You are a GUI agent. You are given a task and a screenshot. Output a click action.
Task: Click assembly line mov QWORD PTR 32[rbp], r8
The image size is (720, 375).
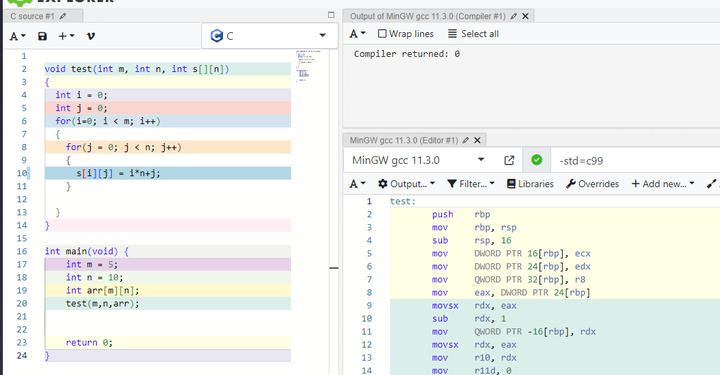point(508,280)
